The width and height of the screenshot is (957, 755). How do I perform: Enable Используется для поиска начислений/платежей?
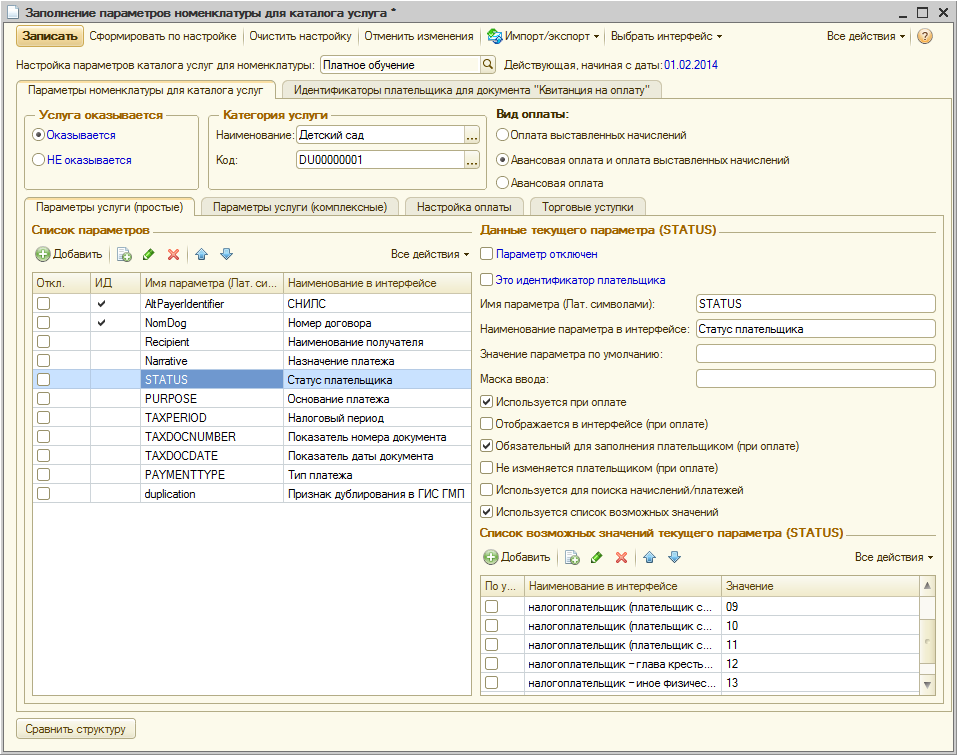[x=486, y=490]
